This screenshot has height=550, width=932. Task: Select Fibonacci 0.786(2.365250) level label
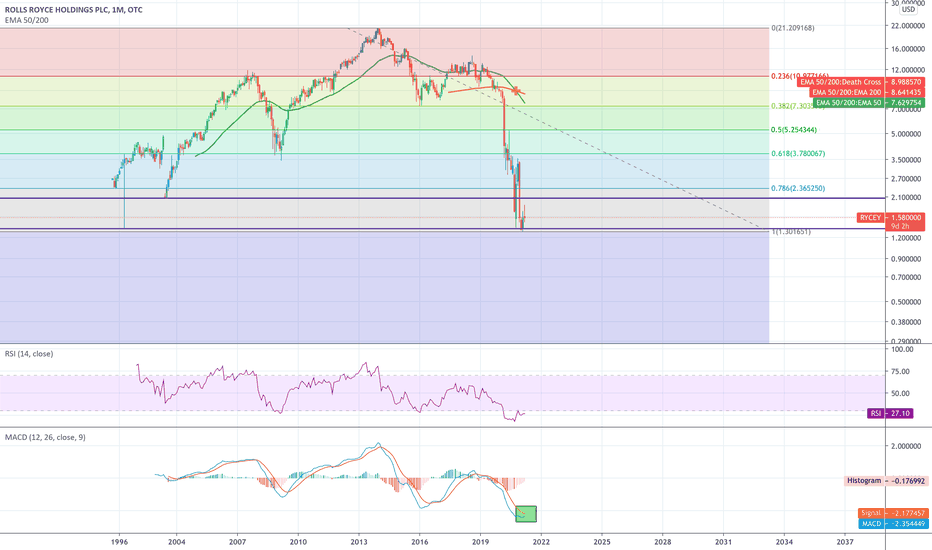(798, 188)
